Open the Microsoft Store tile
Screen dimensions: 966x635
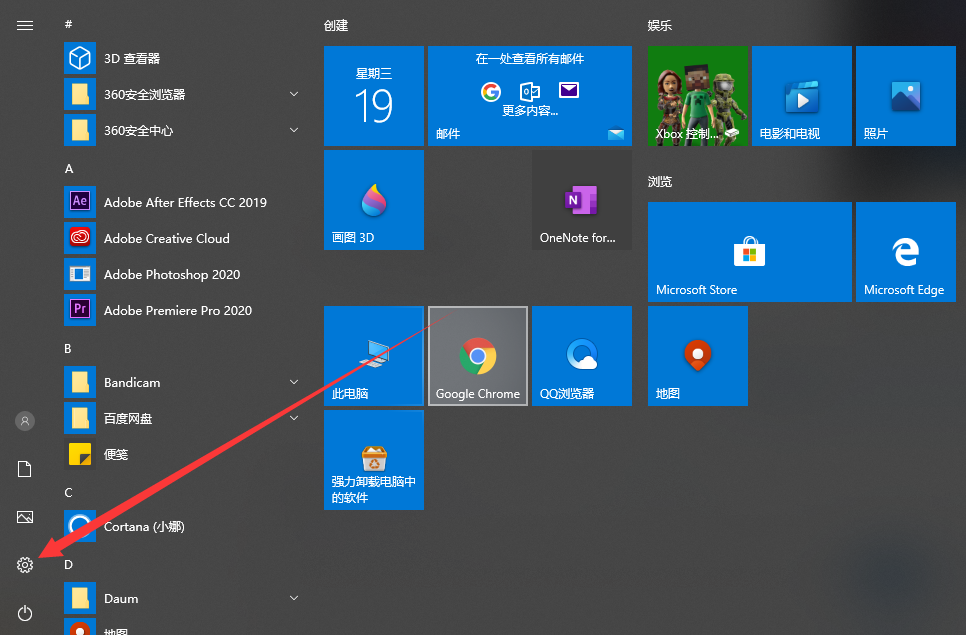point(749,252)
